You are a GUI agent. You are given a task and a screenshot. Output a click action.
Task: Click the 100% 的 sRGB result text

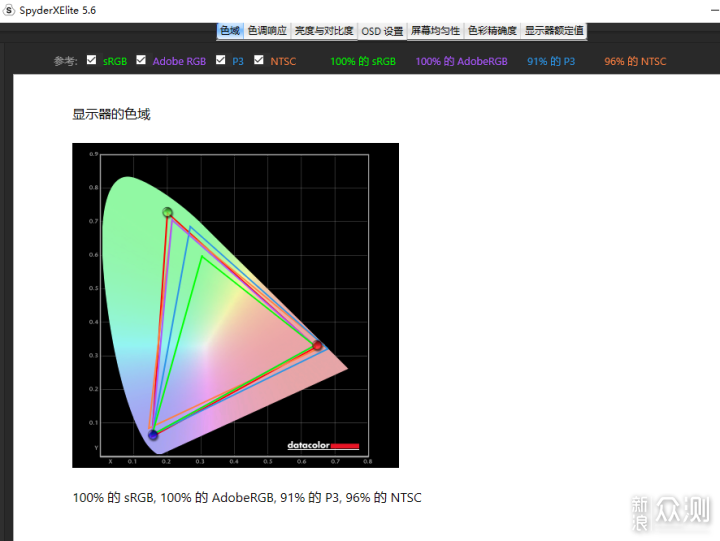tap(363, 61)
